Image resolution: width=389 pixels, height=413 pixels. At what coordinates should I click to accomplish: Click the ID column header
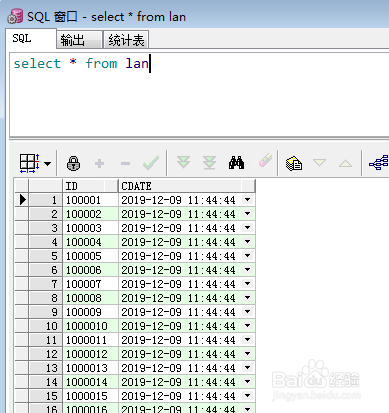(90, 186)
